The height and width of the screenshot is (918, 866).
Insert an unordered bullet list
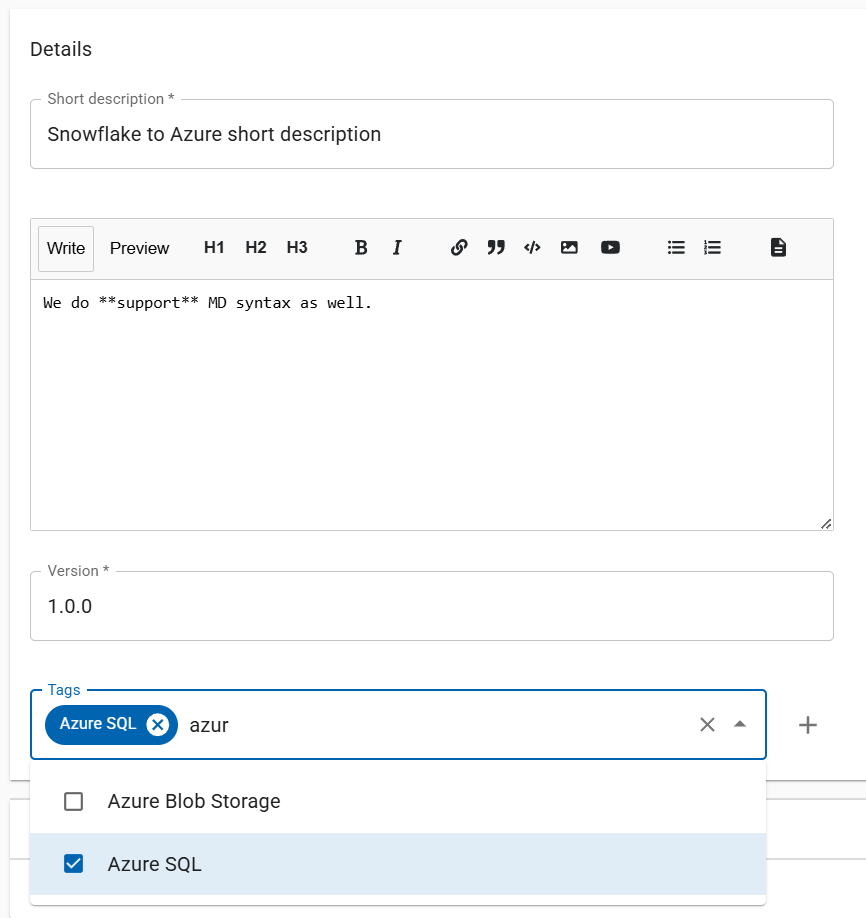[x=676, y=248]
